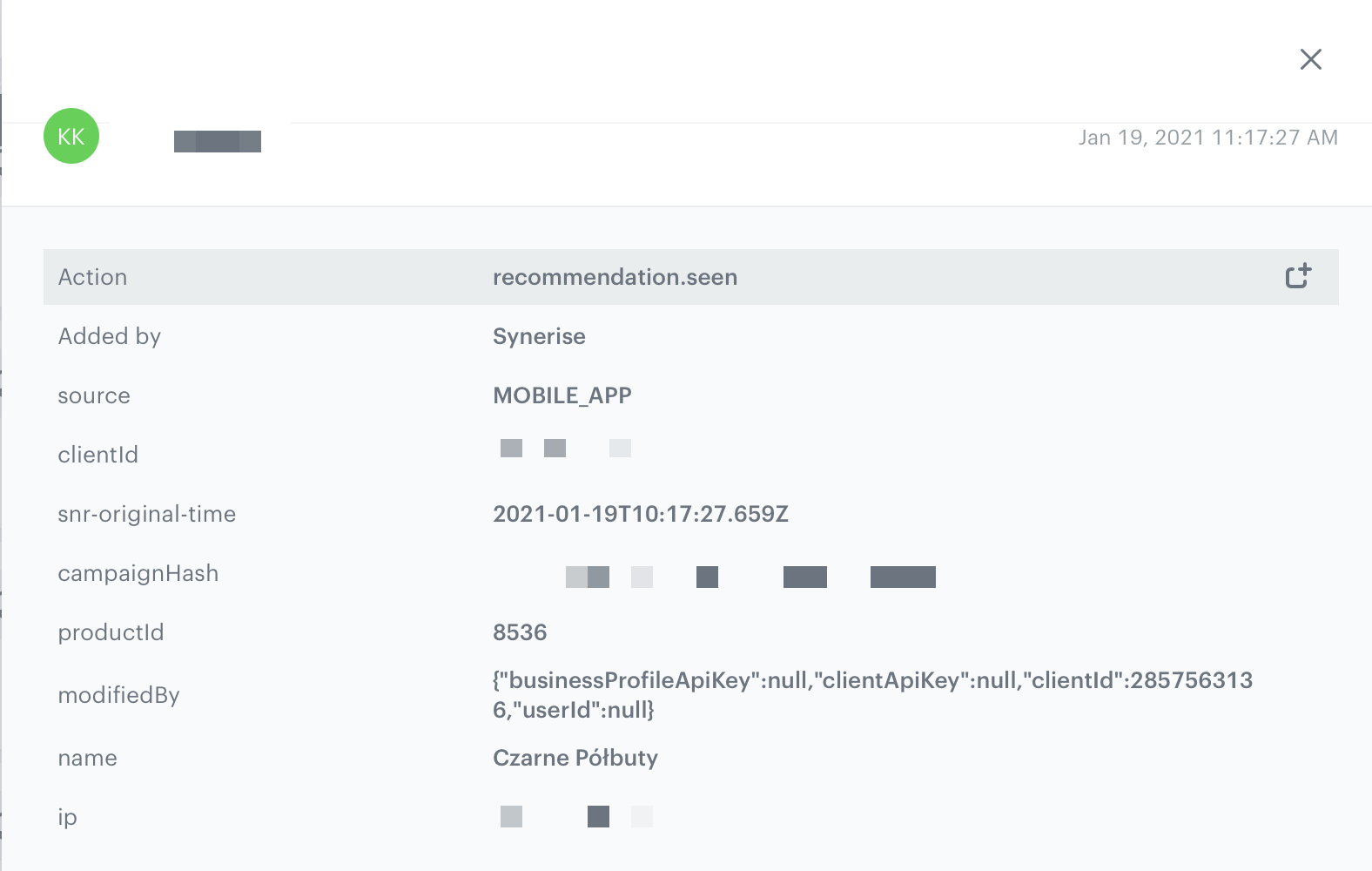Viewport: 1372px width, 871px height.
Task: Click the blurred clientId value
Action: click(565, 449)
